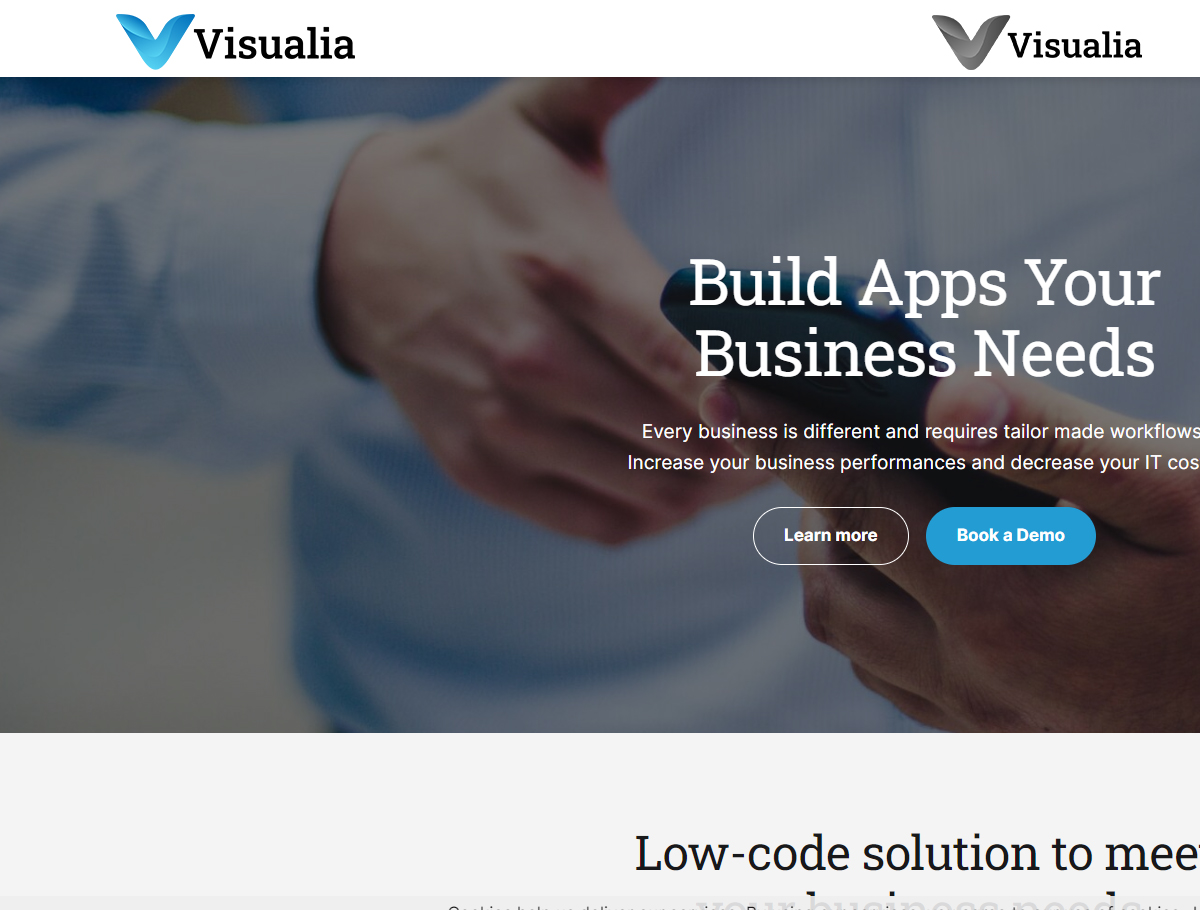Select the Visualia wordmark beside gray logo
The height and width of the screenshot is (910, 1200).
tap(1075, 44)
